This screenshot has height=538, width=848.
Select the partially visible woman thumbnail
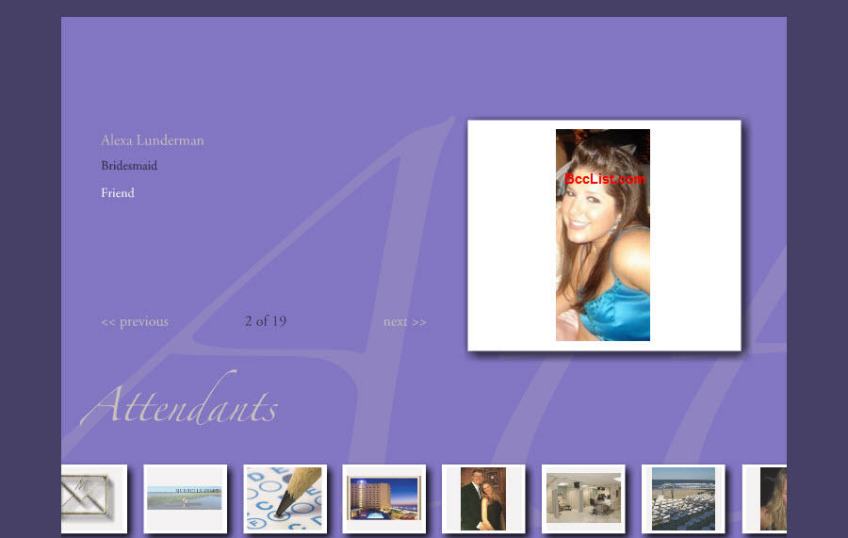771,498
